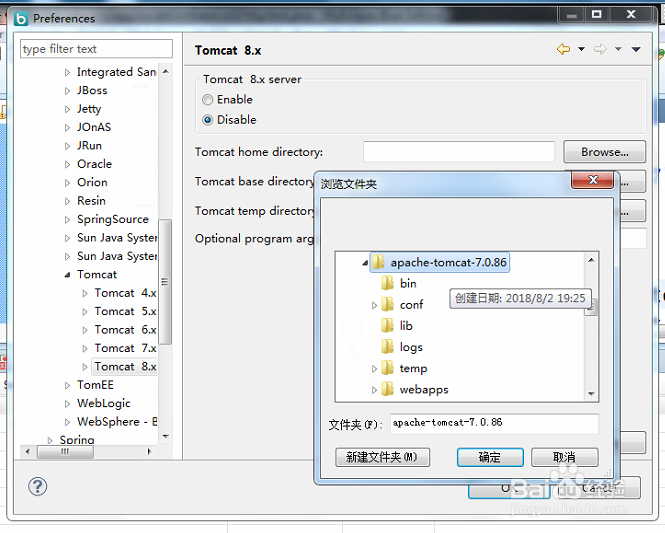This screenshot has width=665, height=533.
Task: Select Spring in the preferences tree
Action: (x=77, y=440)
